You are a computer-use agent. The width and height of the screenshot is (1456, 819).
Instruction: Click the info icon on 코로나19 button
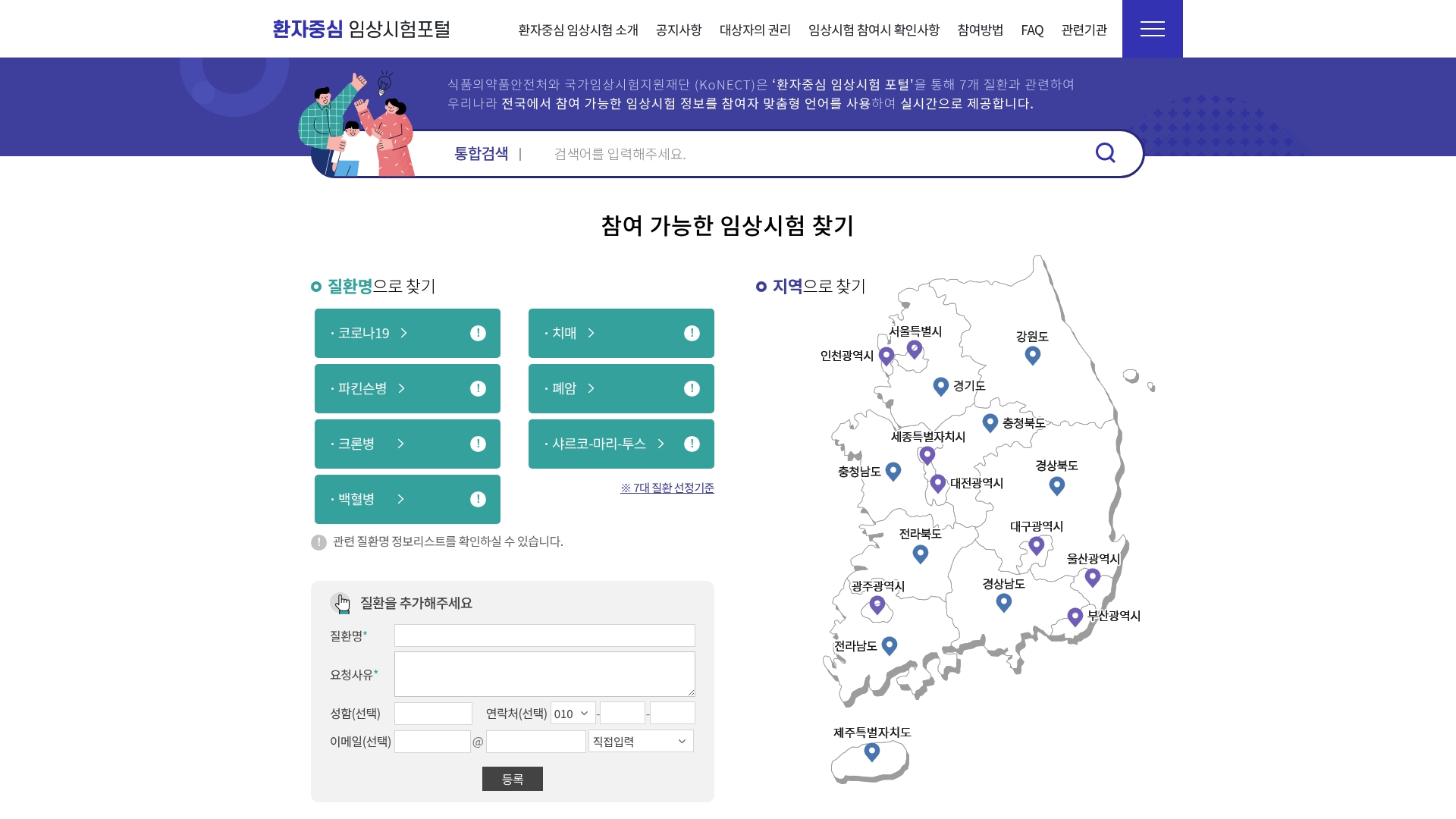pyautogui.click(x=477, y=332)
